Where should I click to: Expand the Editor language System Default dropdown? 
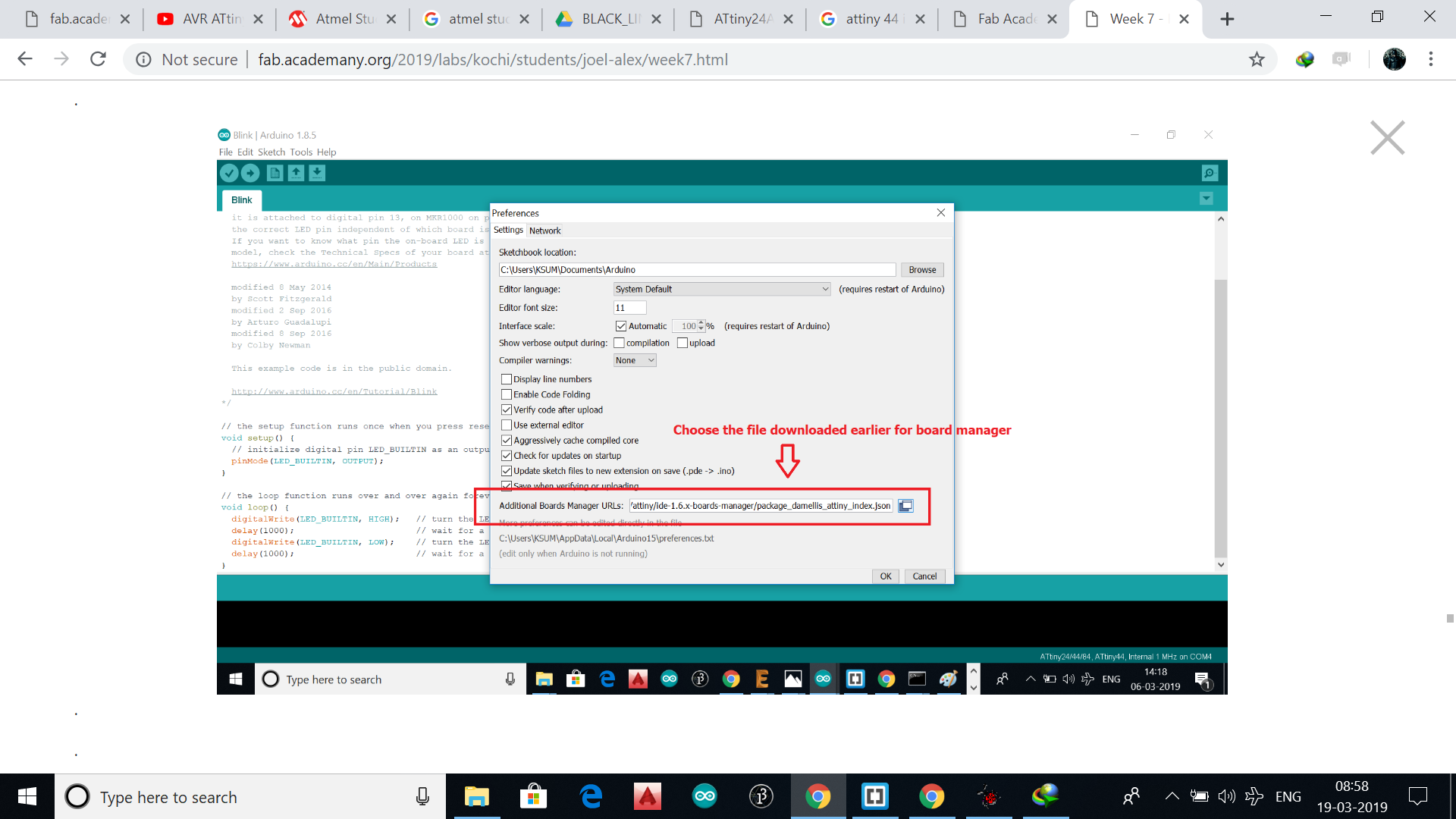click(721, 289)
